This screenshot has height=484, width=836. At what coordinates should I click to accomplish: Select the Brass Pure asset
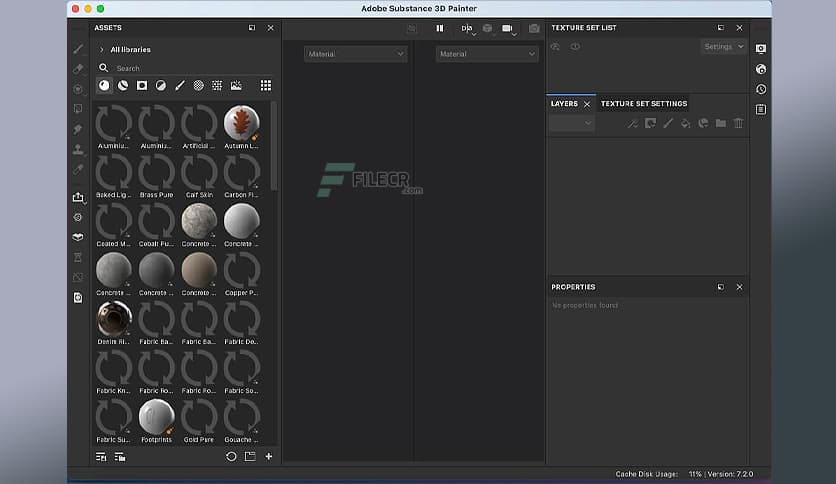click(x=157, y=176)
